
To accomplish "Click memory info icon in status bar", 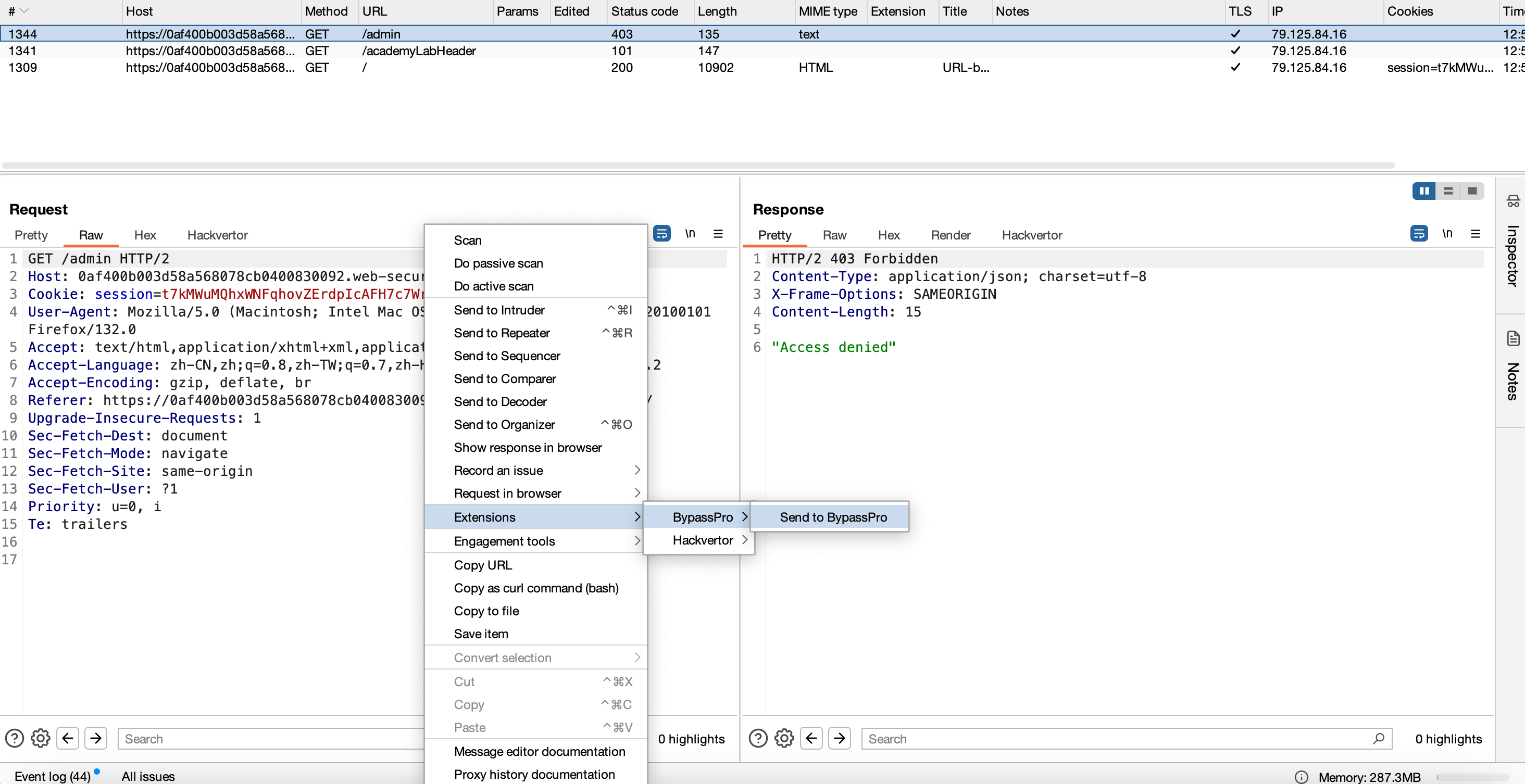I will click(x=1301, y=777).
